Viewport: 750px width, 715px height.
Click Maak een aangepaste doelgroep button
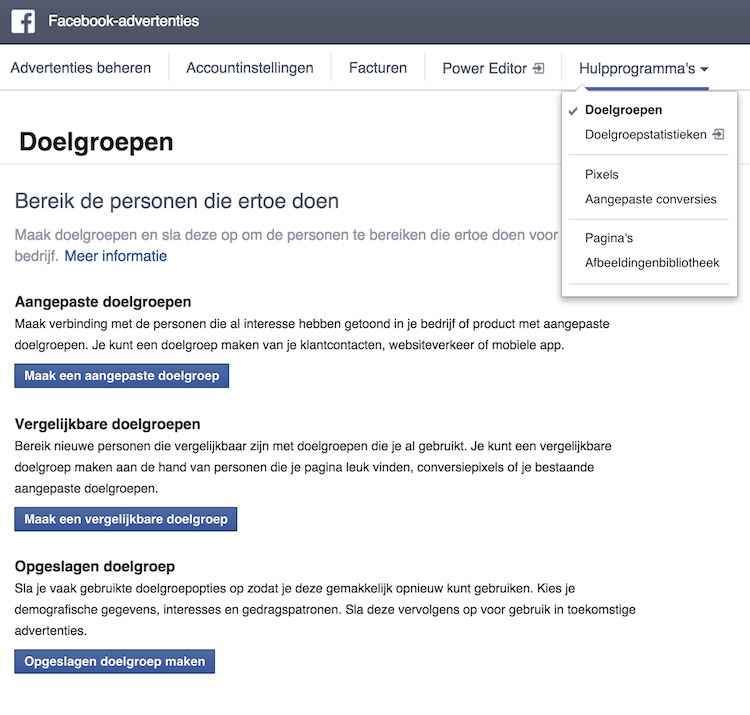pos(121,376)
